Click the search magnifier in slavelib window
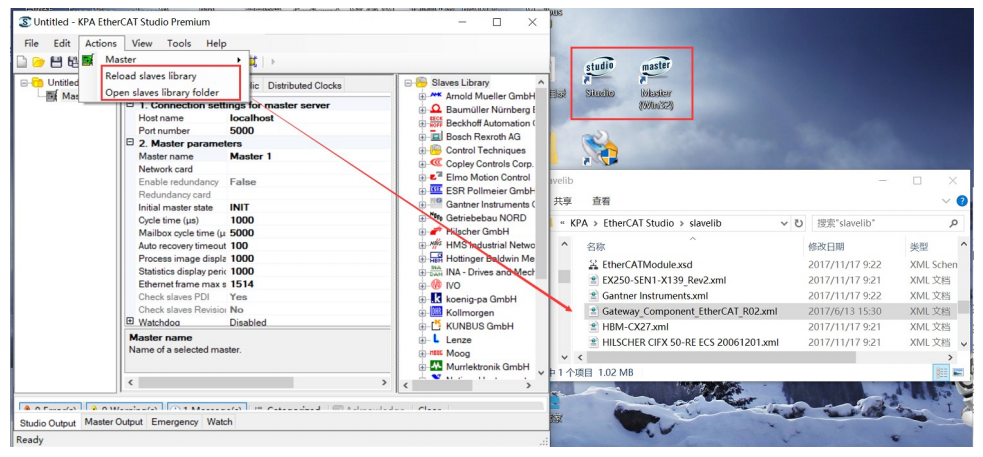Viewport: 983px width, 457px height. pyautogui.click(x=953, y=223)
